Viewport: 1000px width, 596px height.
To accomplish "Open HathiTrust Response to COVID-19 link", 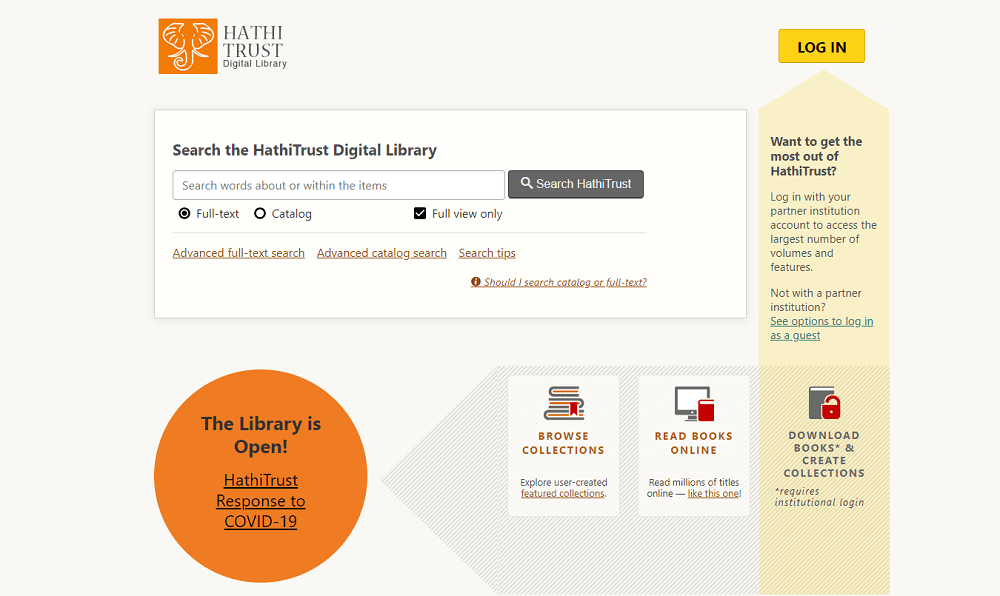I will coord(260,500).
